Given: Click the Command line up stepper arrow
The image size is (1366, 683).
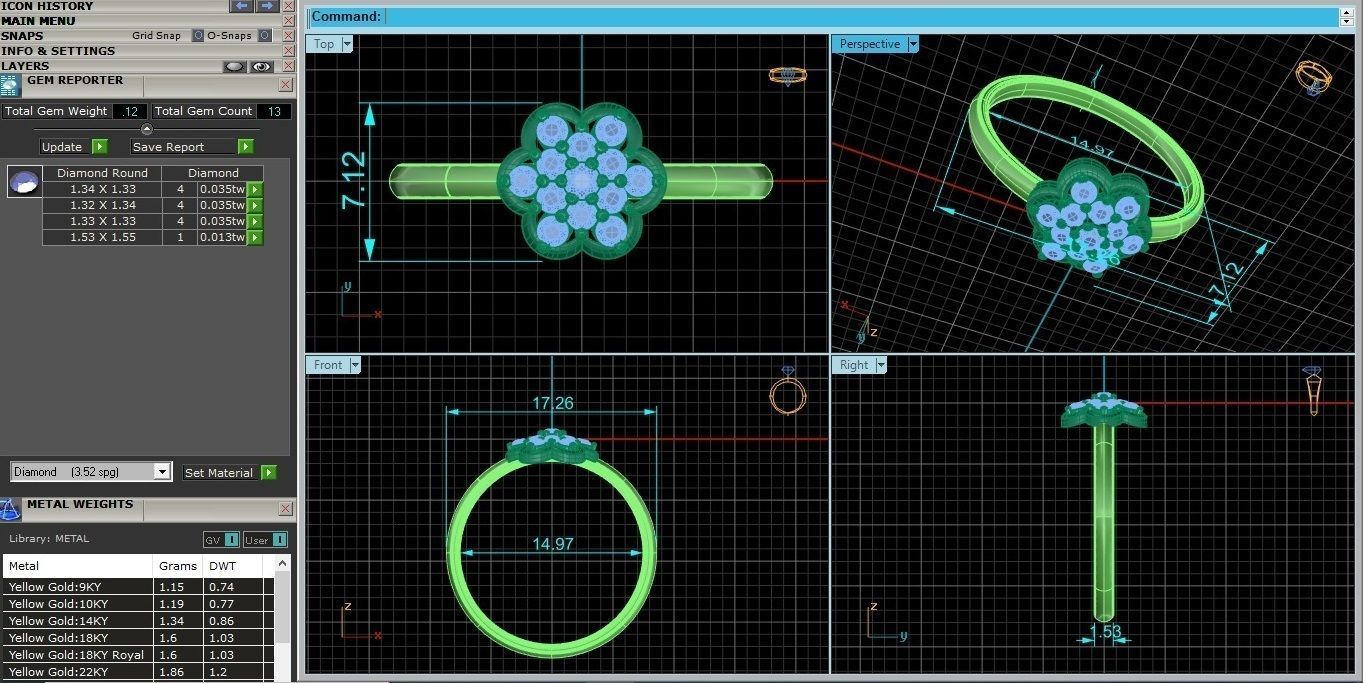Looking at the screenshot, I should click(1347, 12).
